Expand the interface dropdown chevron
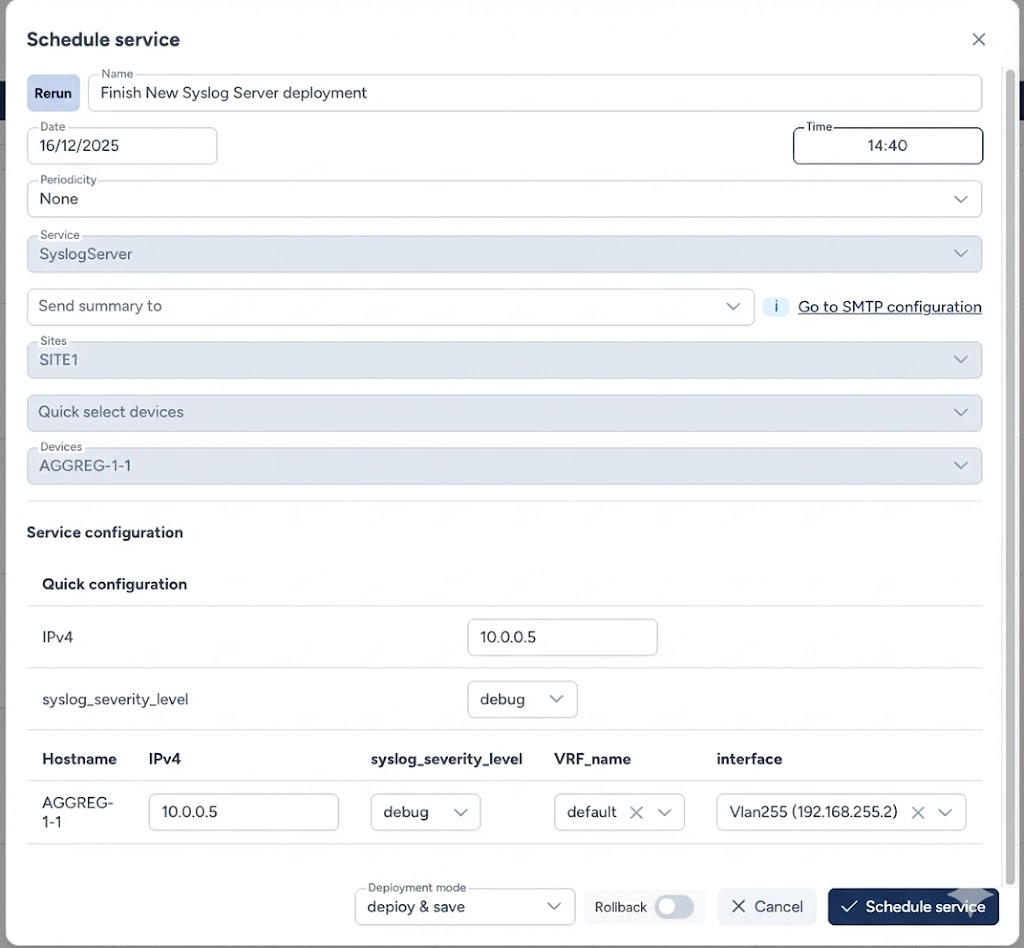 pos(945,812)
